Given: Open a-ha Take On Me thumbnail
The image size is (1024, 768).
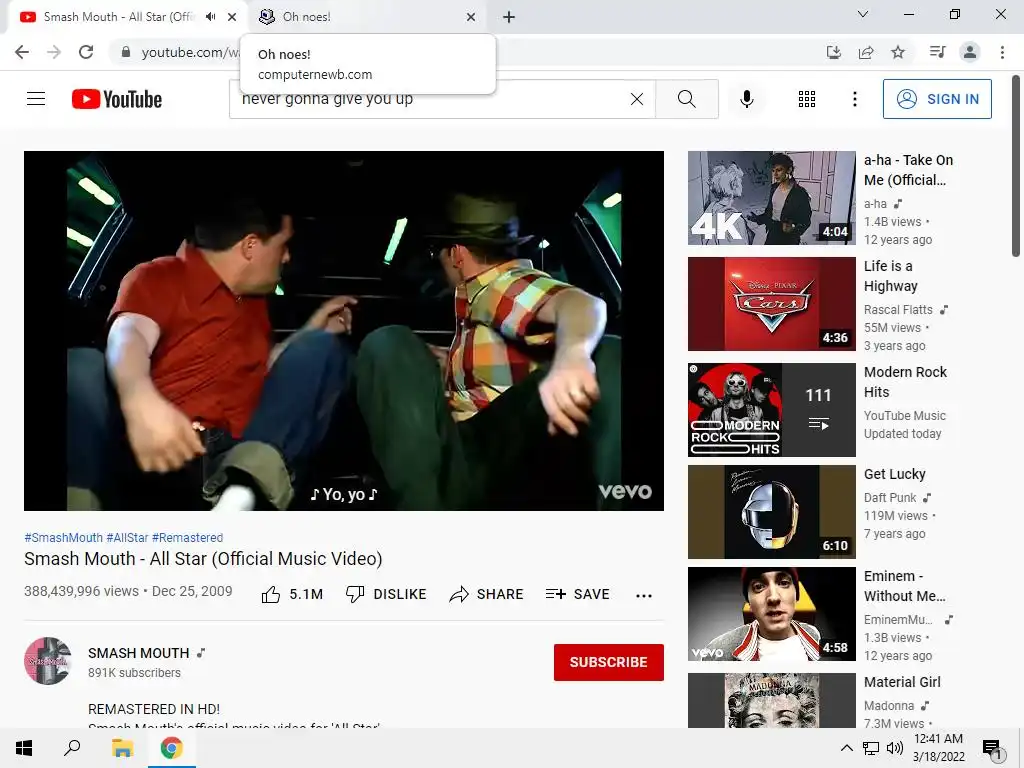Looking at the screenshot, I should (771, 198).
